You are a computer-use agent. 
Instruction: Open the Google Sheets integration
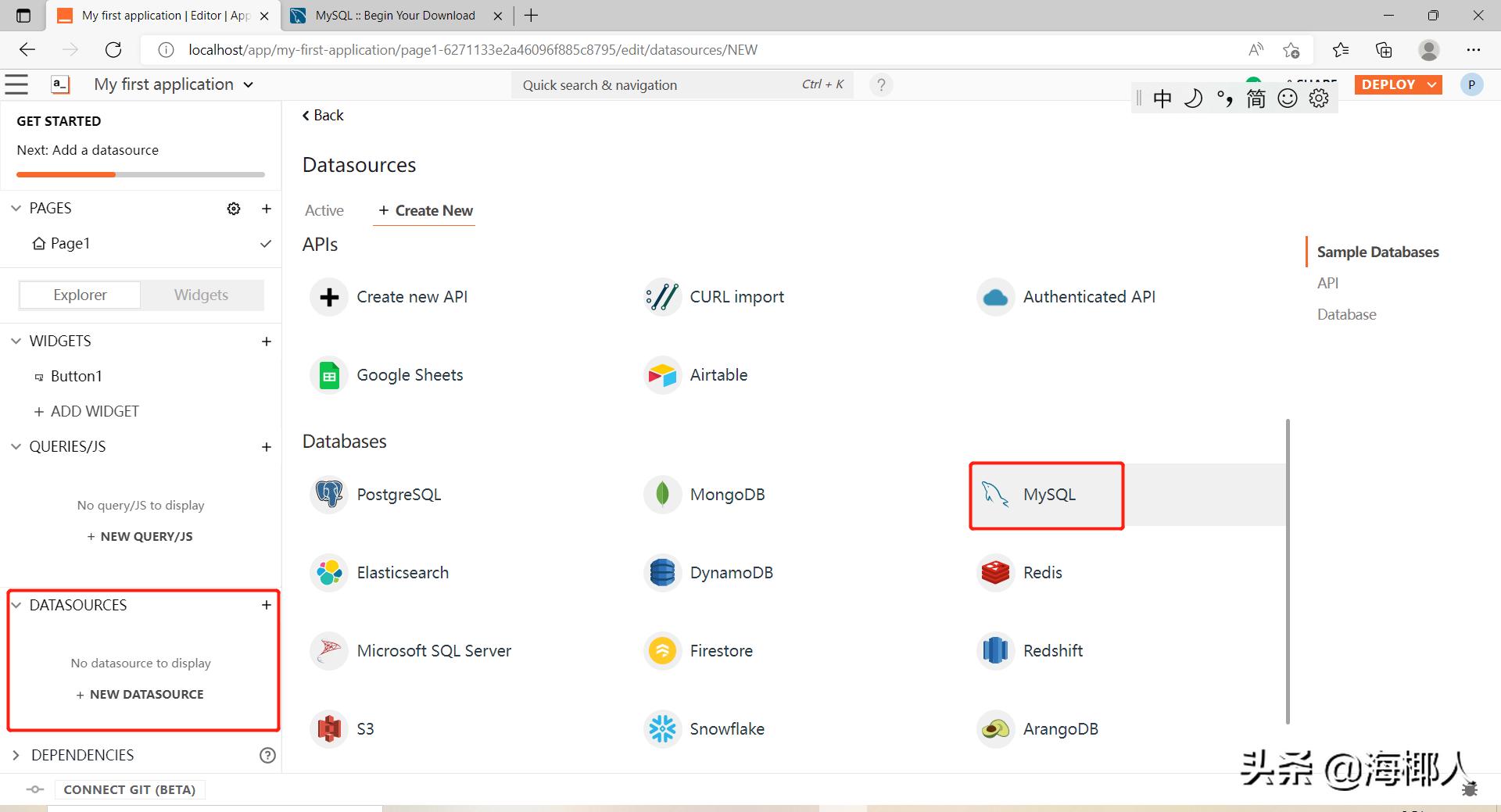410,374
